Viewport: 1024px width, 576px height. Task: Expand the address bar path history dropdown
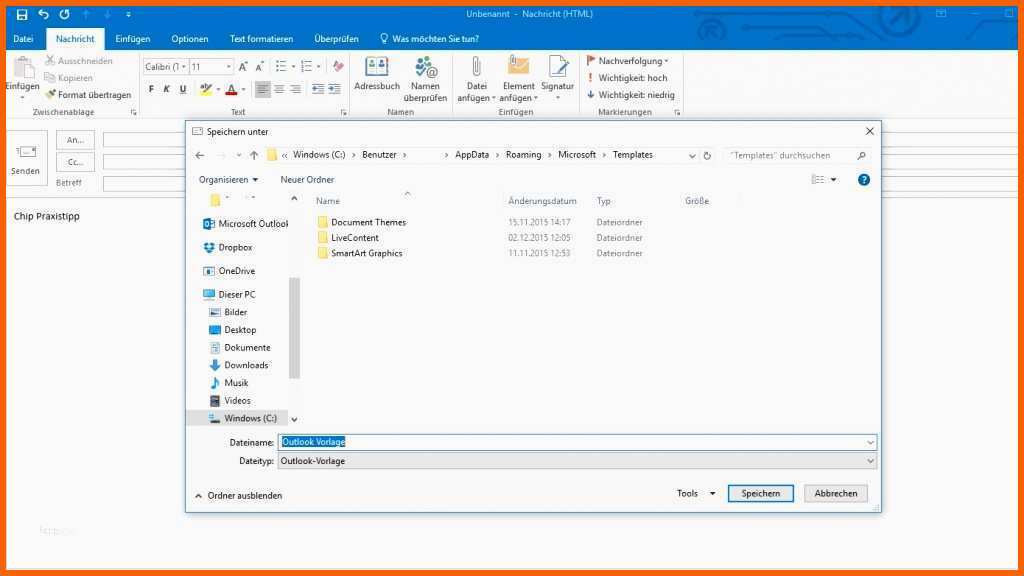692,155
